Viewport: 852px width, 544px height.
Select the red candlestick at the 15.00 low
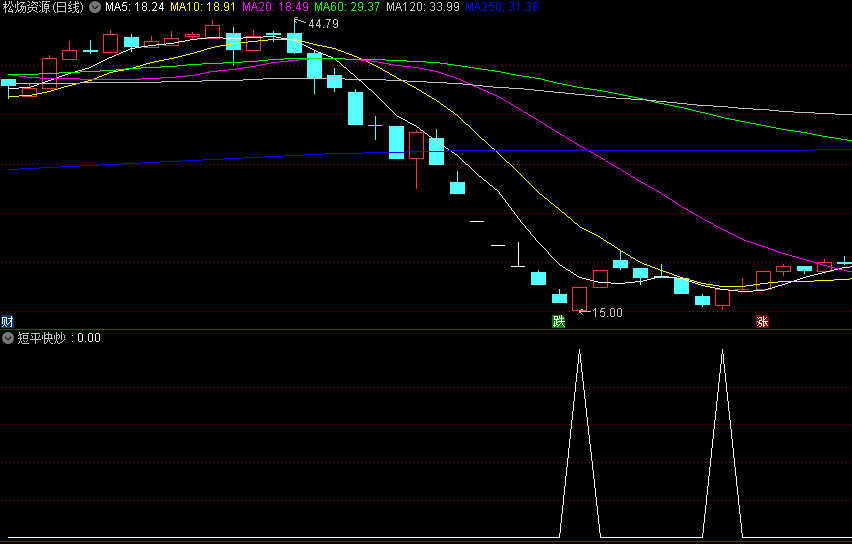point(579,299)
